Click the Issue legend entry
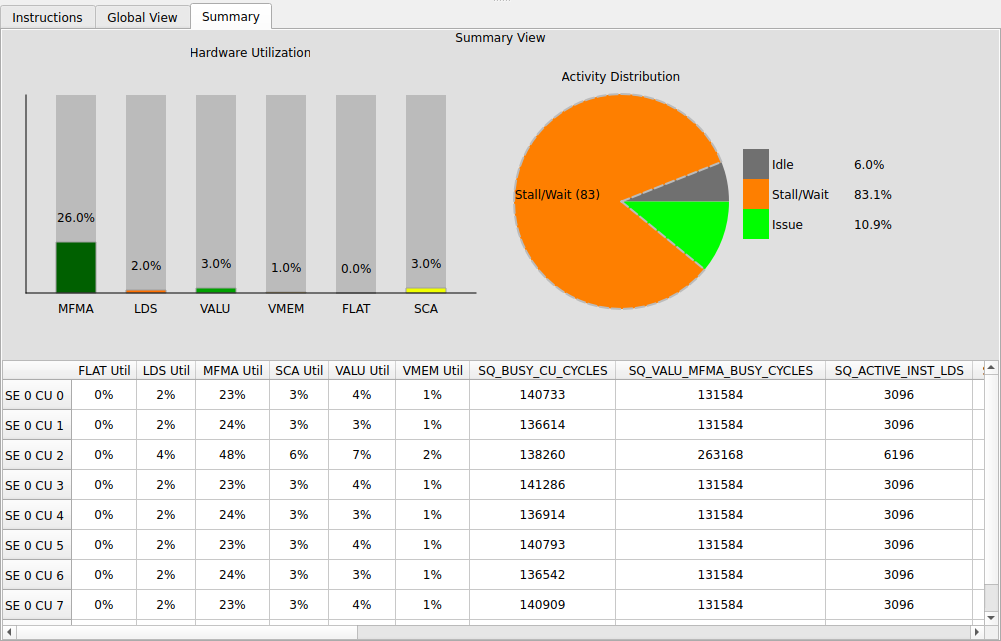This screenshot has height=641, width=1001. 787,224
